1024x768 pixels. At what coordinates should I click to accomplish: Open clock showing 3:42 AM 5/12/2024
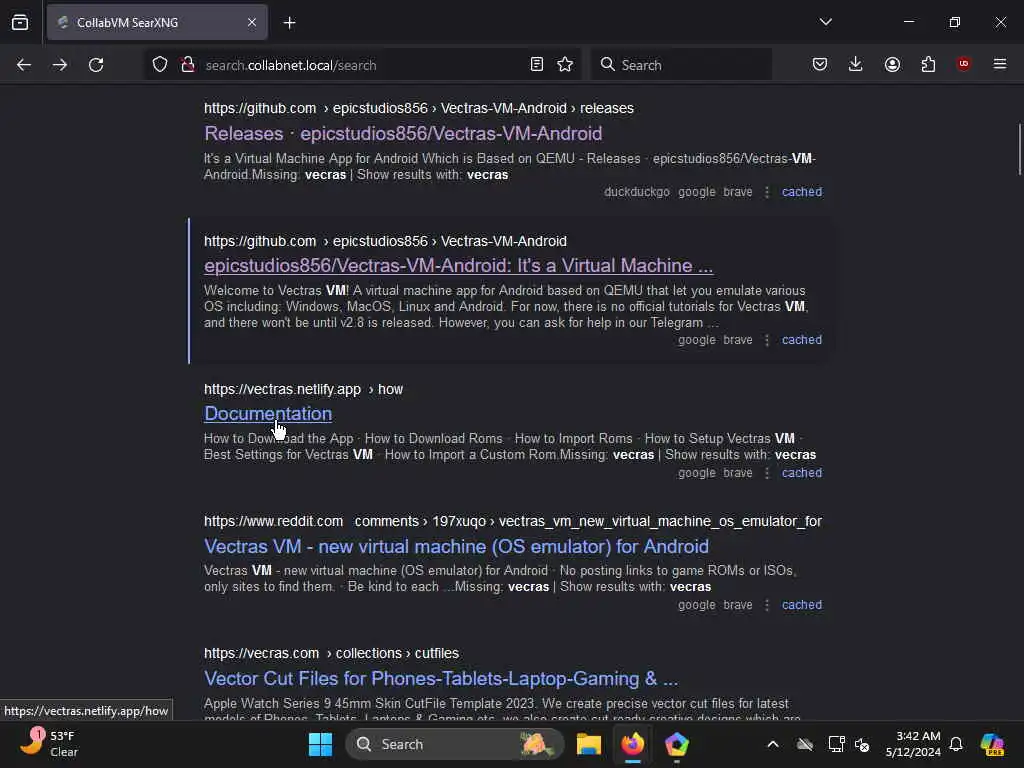[913, 744]
